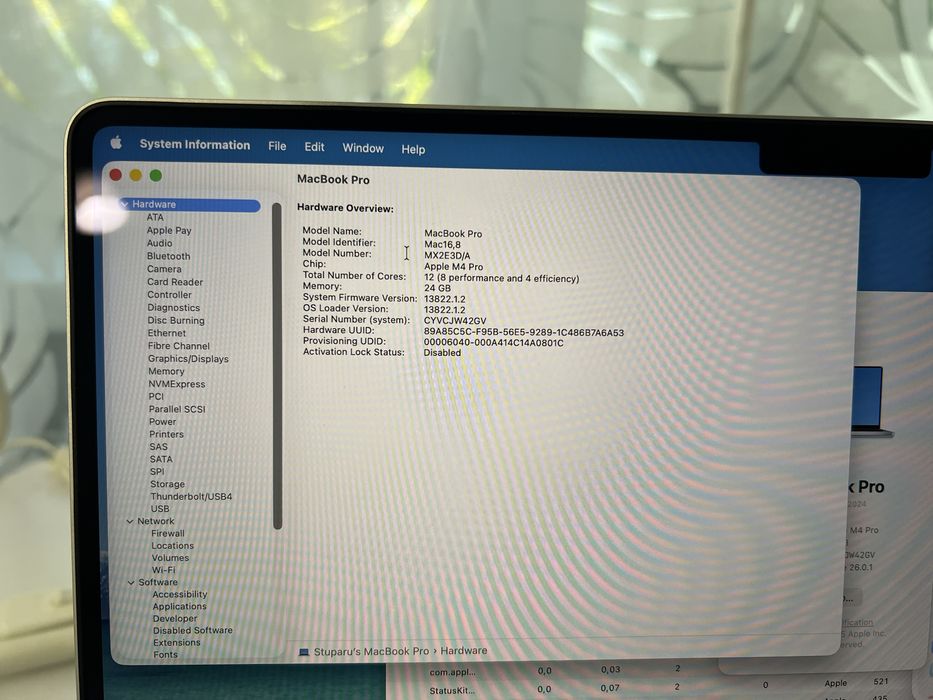Viewport: 933px width, 700px height.
Task: Select Memory in the sidebar
Action: coord(166,371)
